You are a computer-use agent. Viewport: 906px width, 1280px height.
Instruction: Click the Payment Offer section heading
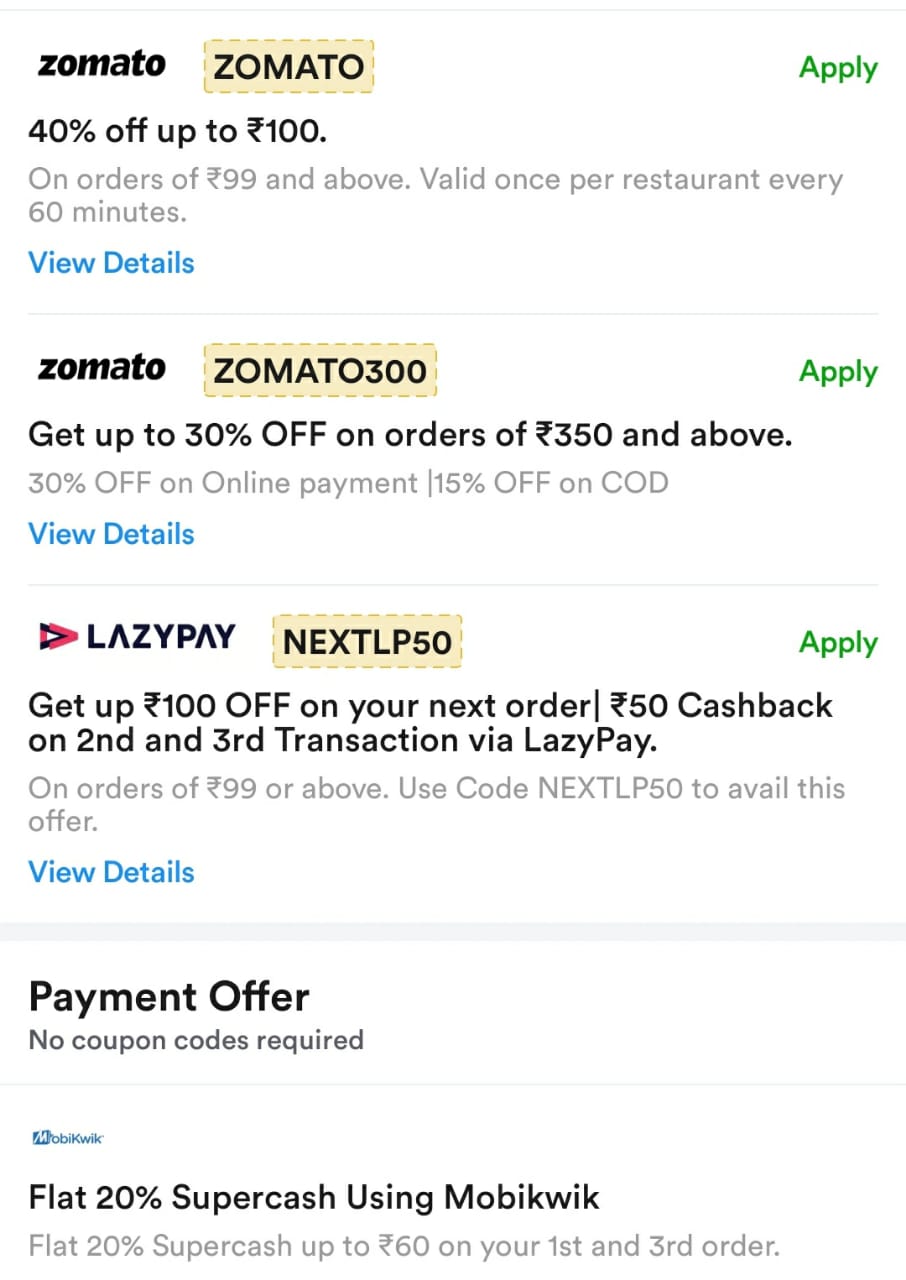169,997
